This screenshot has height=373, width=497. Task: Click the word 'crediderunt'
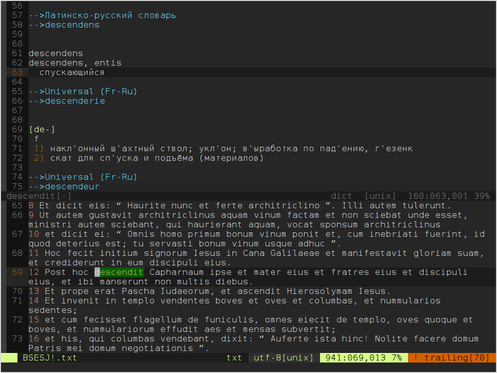pos(75,263)
